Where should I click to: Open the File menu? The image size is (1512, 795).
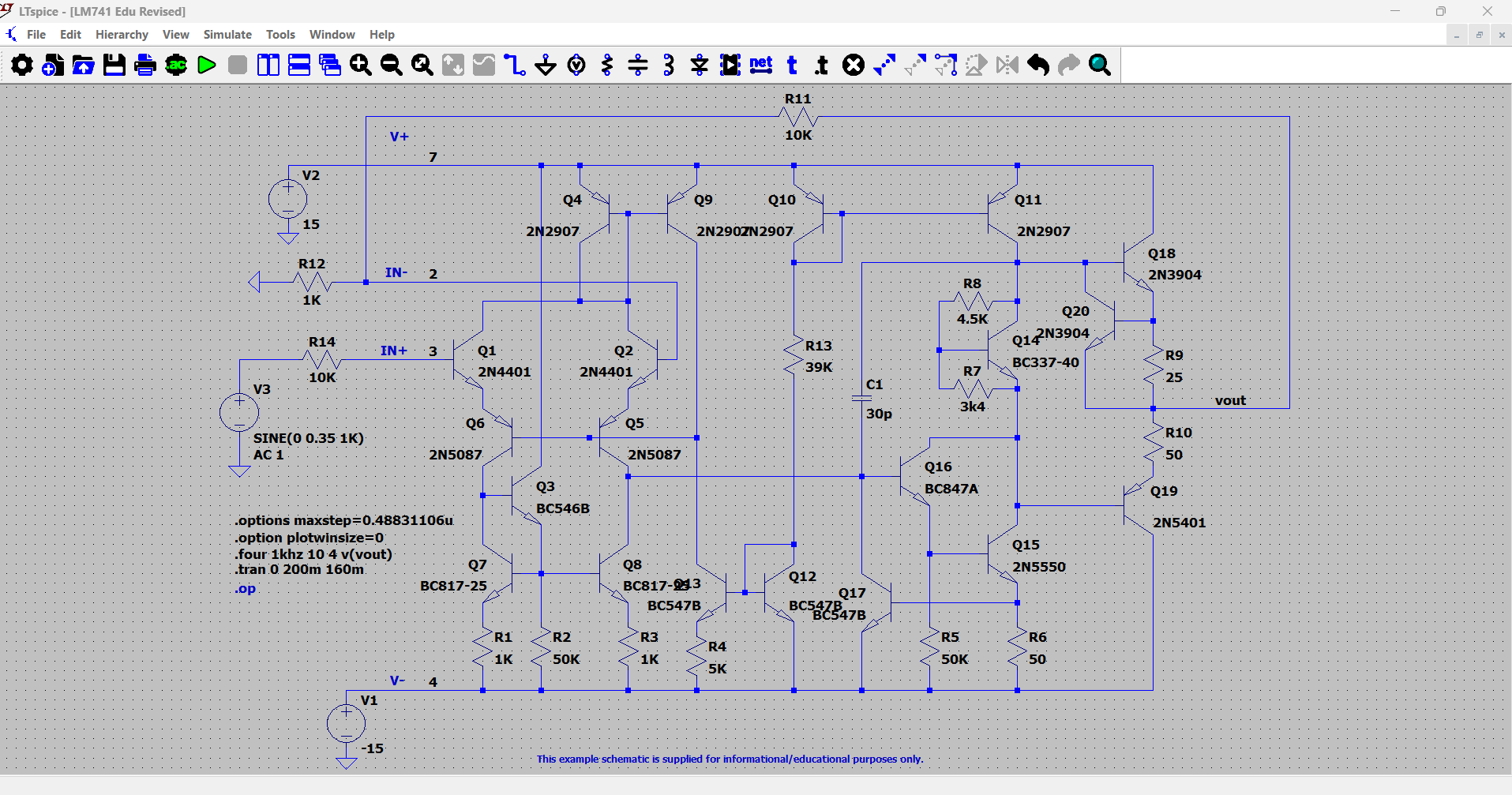(36, 35)
